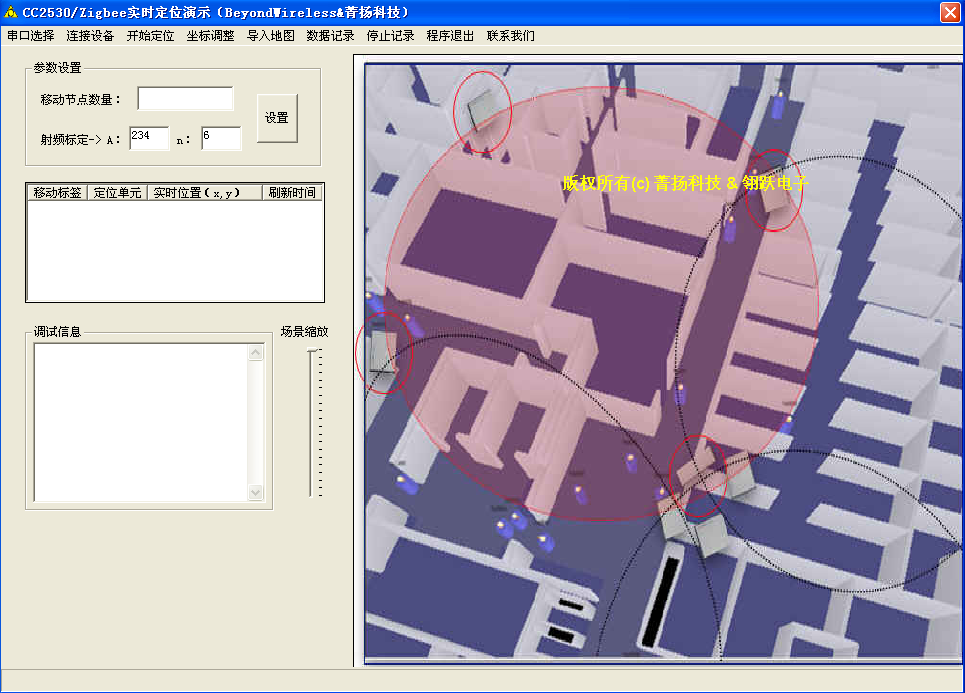
Task: Focus the 移动节点数量 input field
Action: [185, 98]
